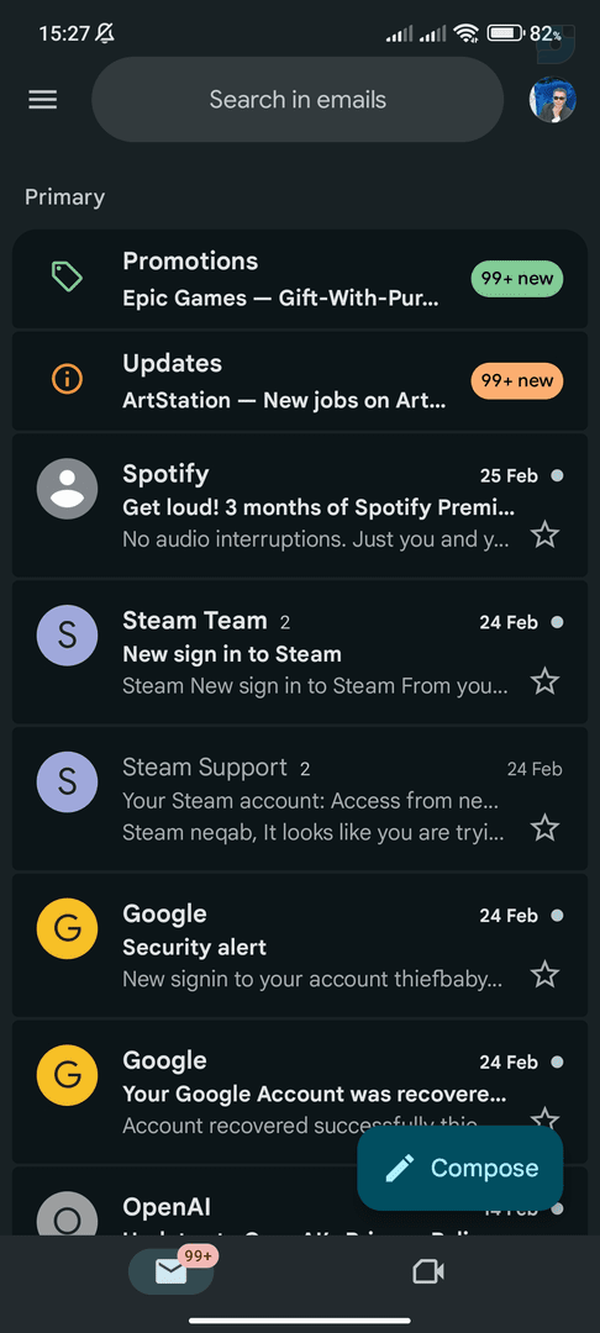Viewport: 600px width, 1333px height.
Task: Switch to the Mail tab icon
Action: (171, 1271)
